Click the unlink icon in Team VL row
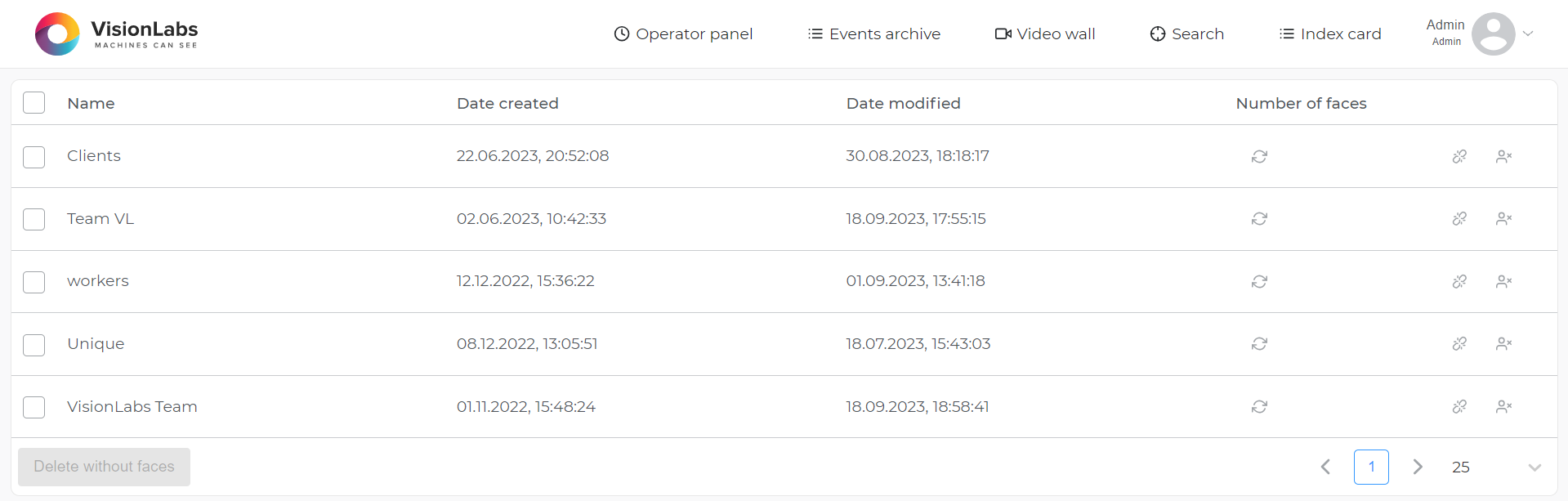The height and width of the screenshot is (501, 1568). pyautogui.click(x=1459, y=219)
